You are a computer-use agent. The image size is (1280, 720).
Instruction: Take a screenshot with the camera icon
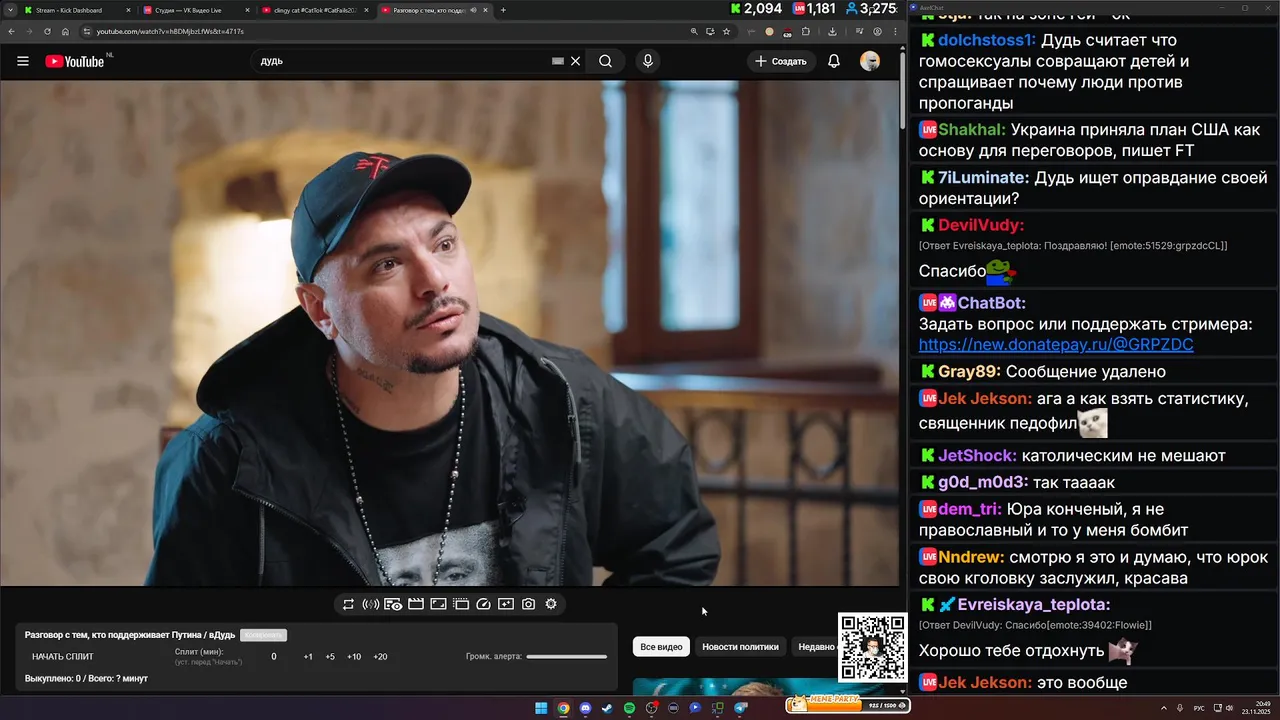point(528,604)
